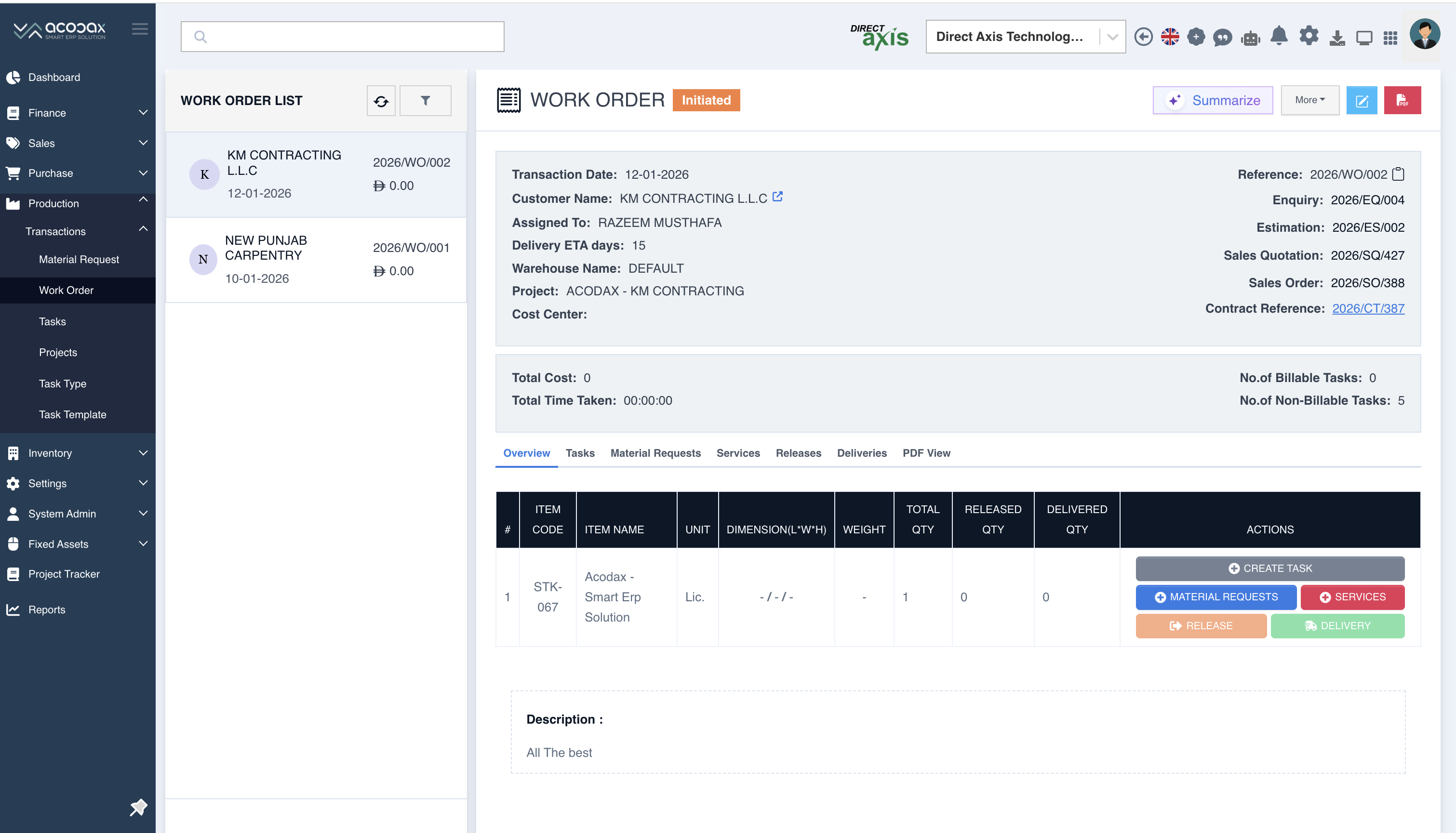Change language via UK flag icon
The width and height of the screenshot is (1456, 833).
click(x=1170, y=37)
